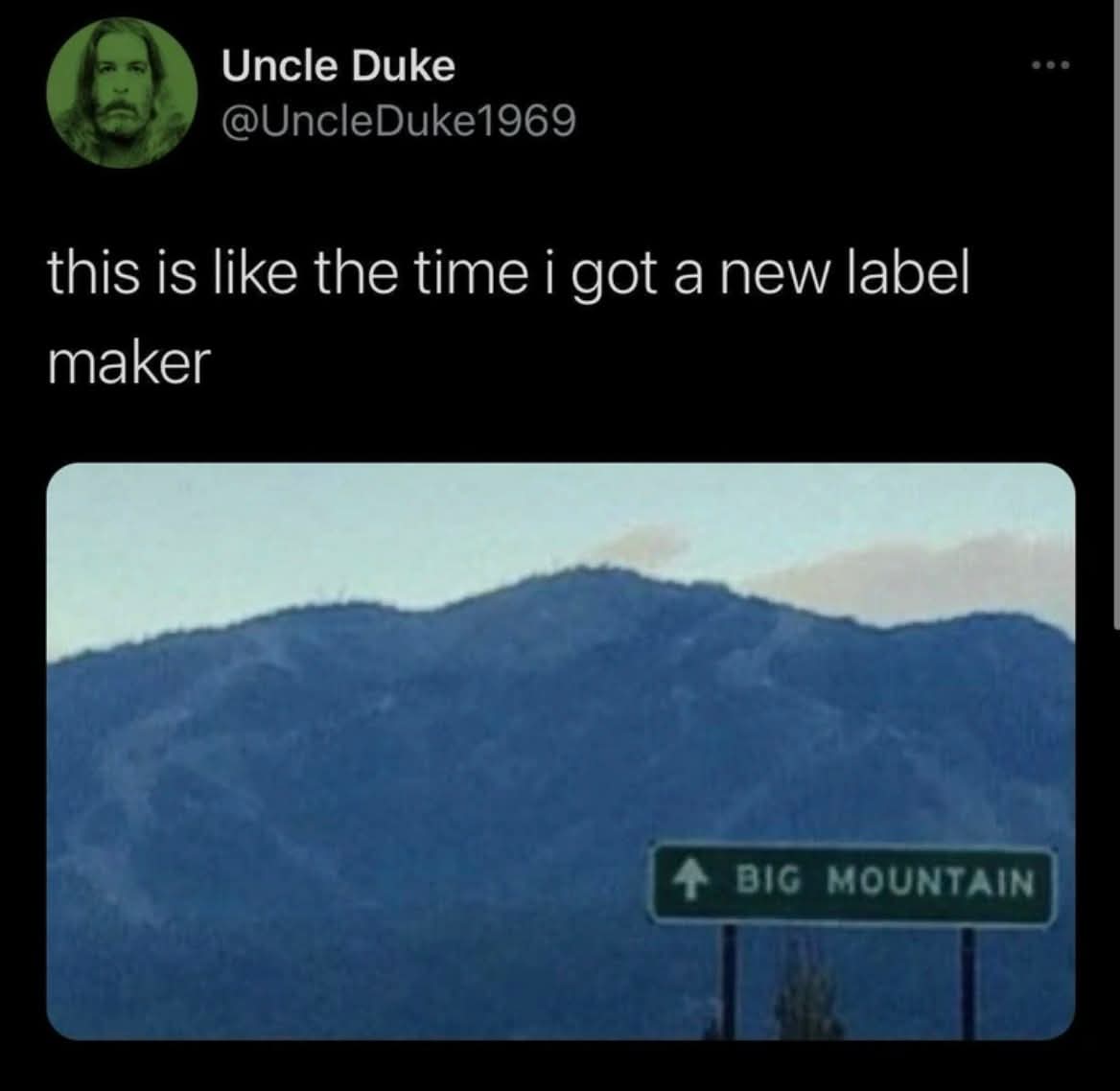The height and width of the screenshot is (1091, 1120).
Task: Click the scrollbar at the right edge
Action: (x=1116, y=314)
